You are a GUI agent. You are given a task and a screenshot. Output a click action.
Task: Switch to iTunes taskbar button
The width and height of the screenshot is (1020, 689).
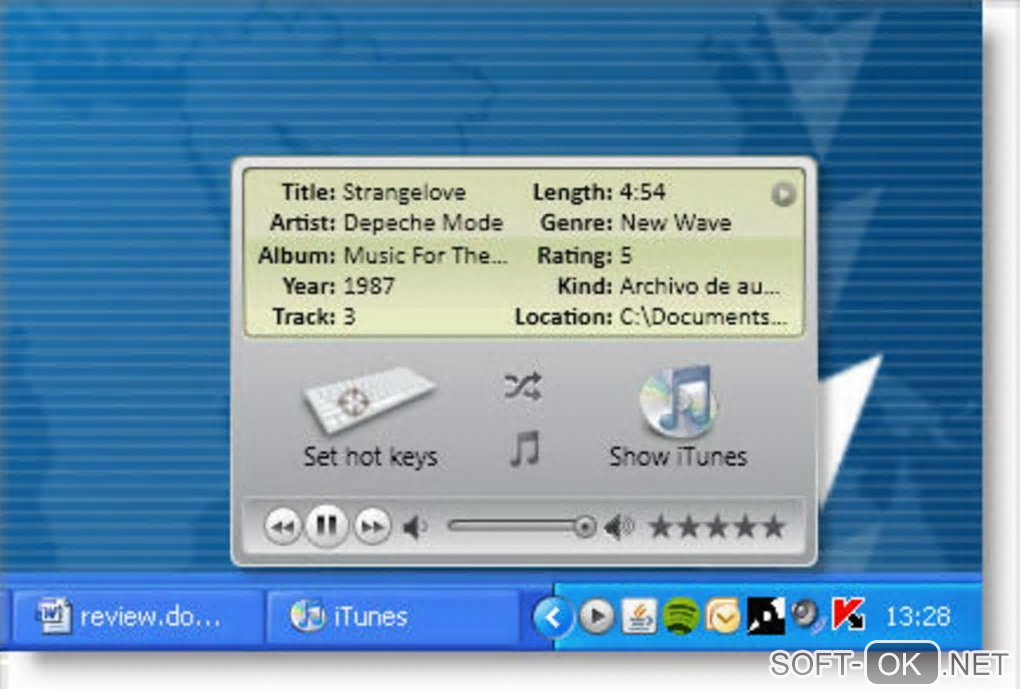(393, 616)
